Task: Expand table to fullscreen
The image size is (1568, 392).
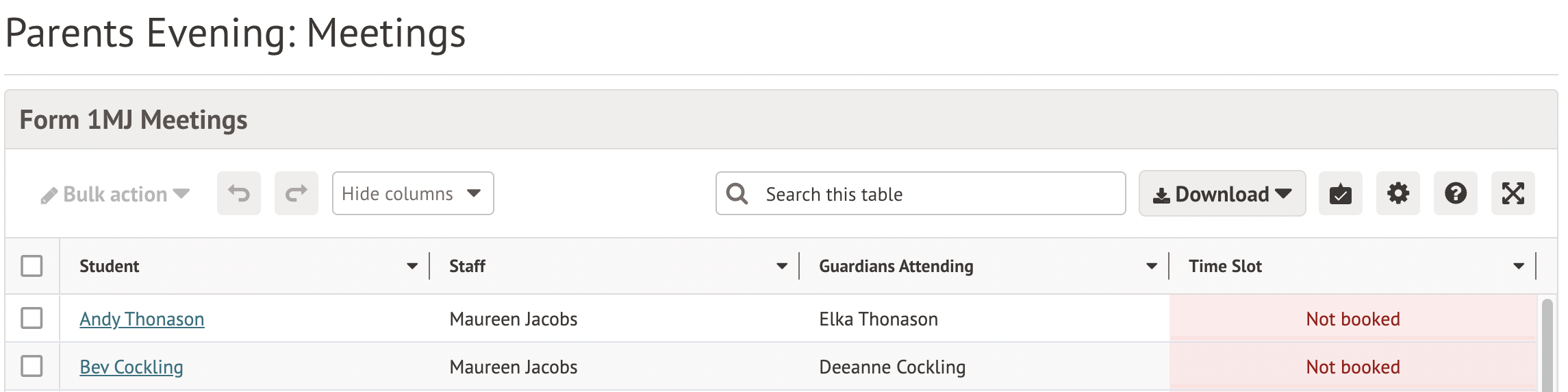Action: point(1513,193)
